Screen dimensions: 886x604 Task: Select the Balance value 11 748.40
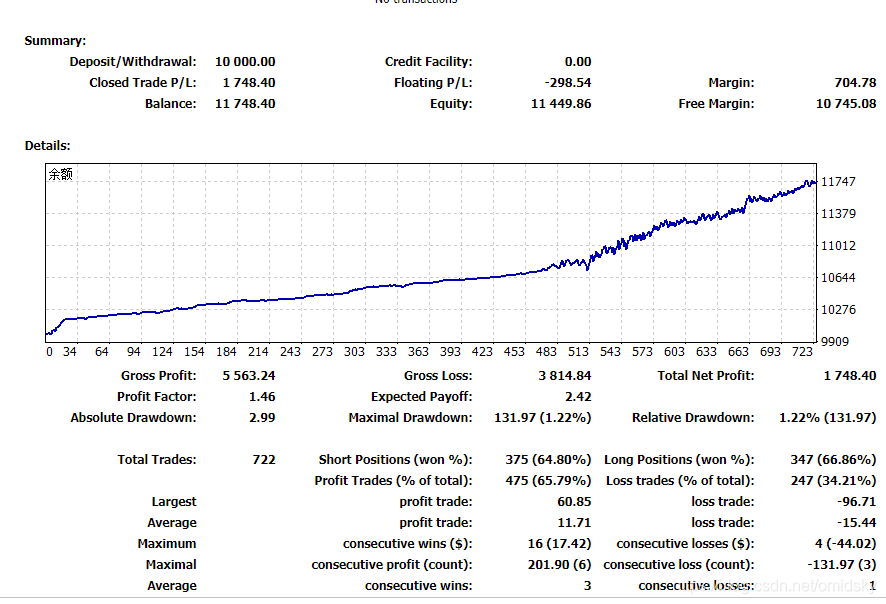click(x=245, y=103)
